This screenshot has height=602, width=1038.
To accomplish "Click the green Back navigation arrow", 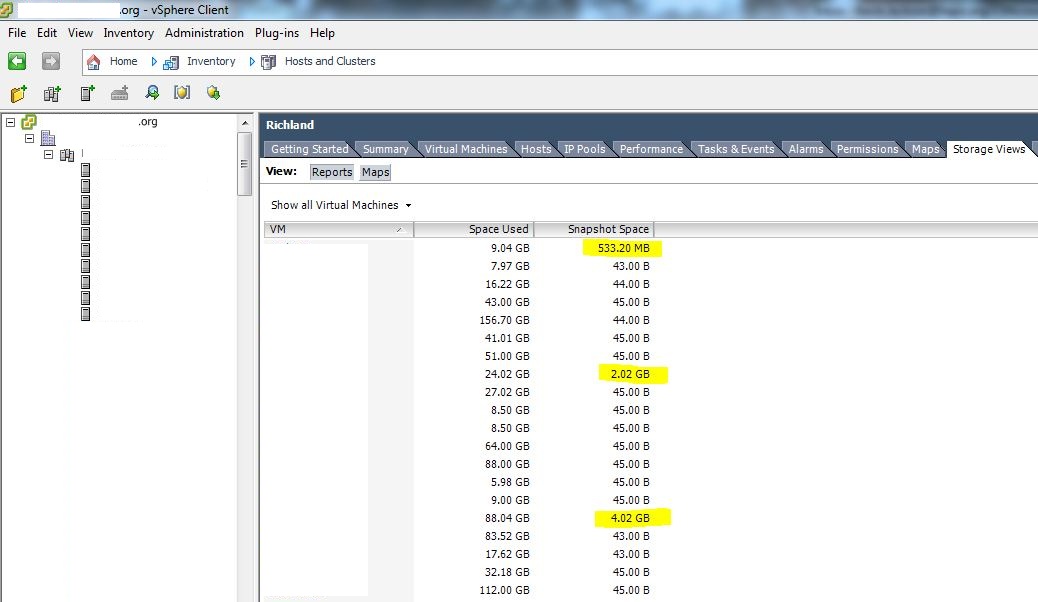I will coord(16,61).
